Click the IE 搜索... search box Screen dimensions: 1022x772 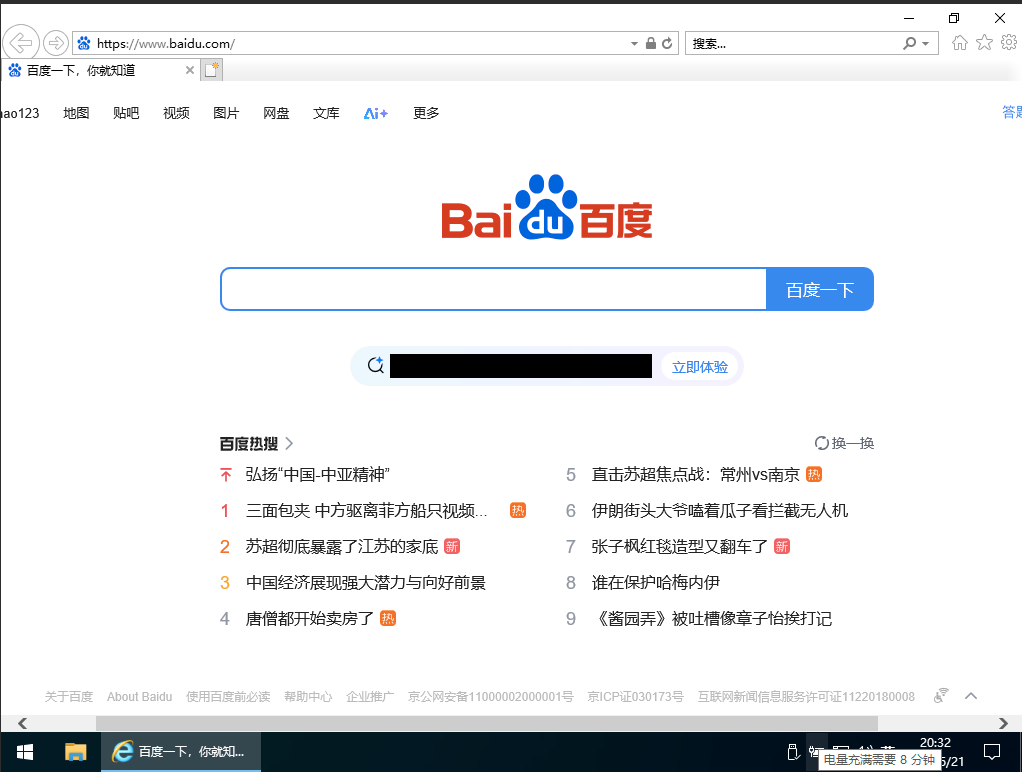pyautogui.click(x=792, y=44)
